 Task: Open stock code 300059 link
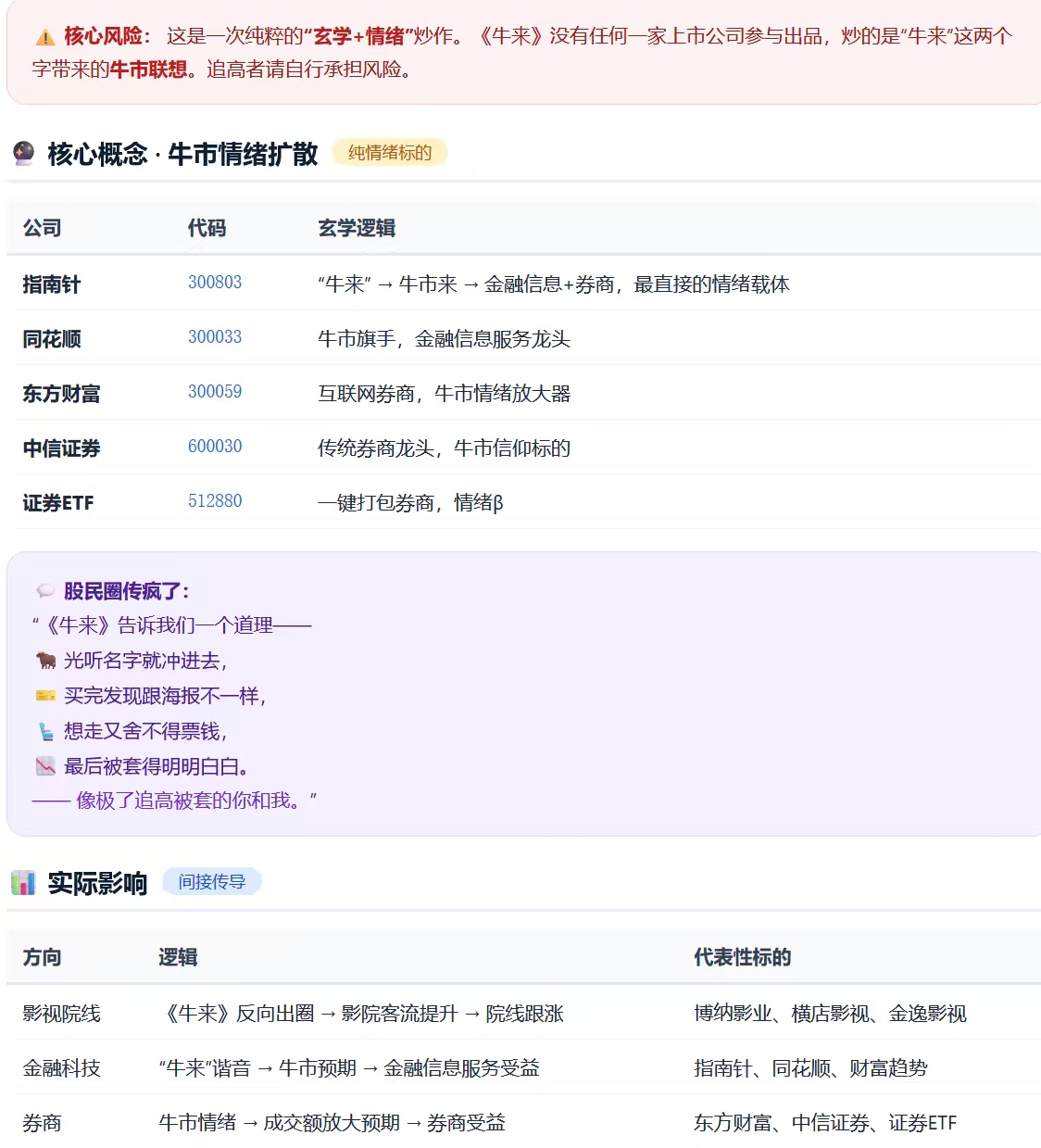click(215, 392)
